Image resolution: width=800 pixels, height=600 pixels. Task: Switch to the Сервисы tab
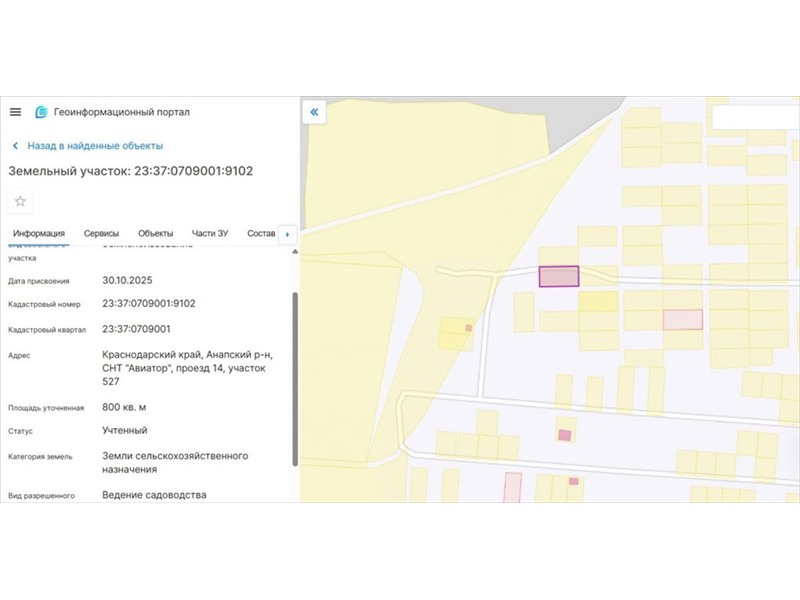(x=101, y=233)
